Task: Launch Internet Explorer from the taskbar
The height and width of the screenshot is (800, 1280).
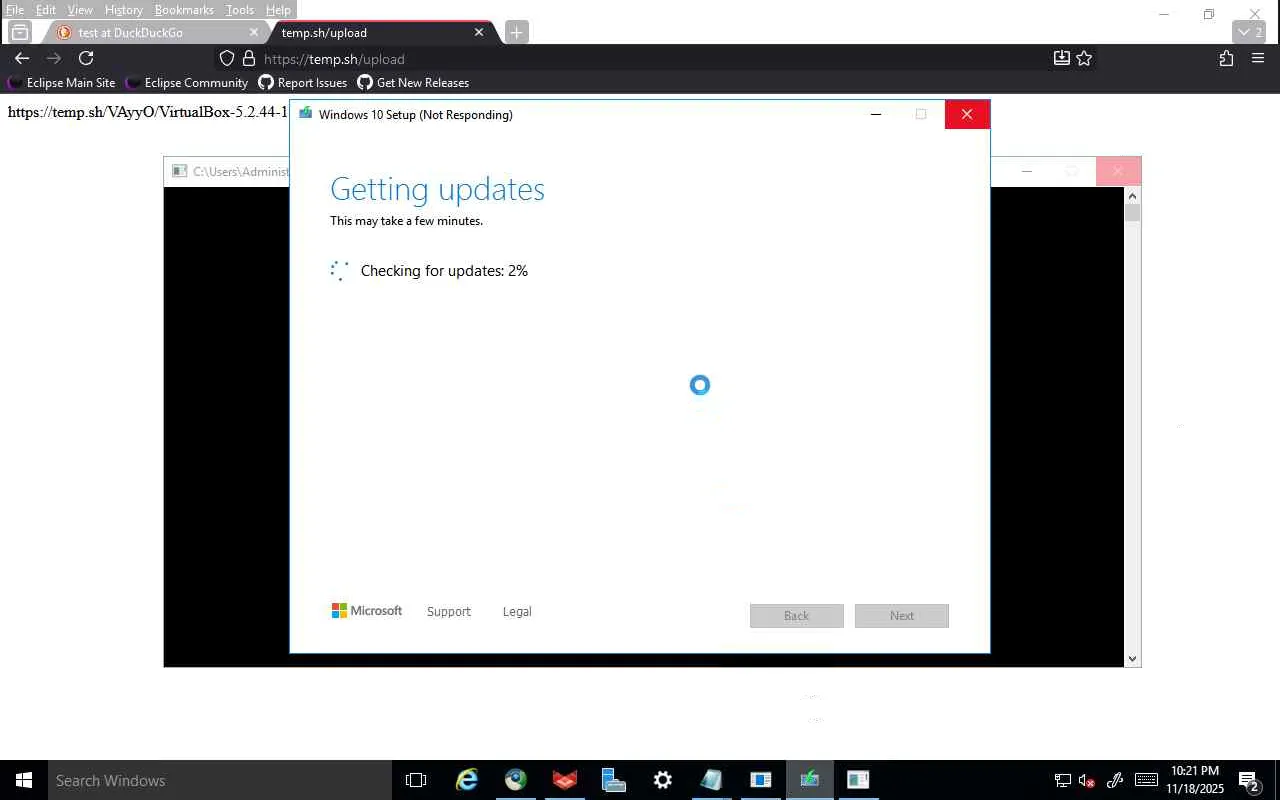Action: (467, 780)
